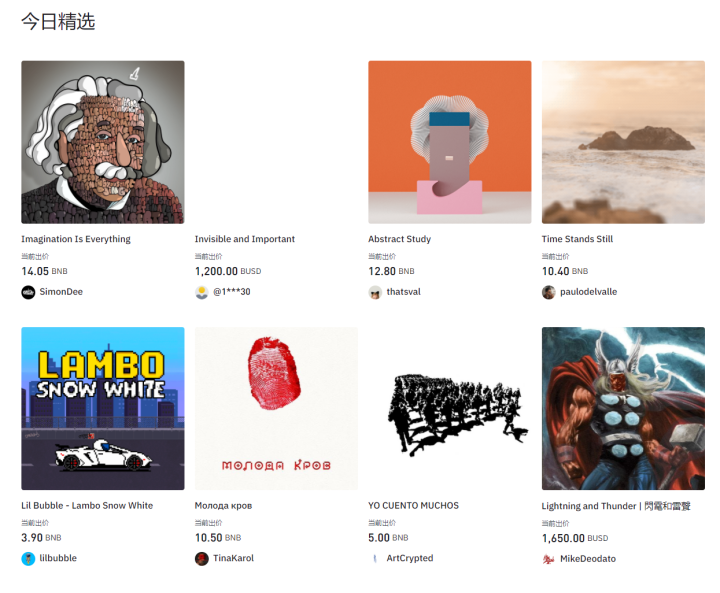Viewport: 720px width, 593px height.
Task: Click MikeDeodato's red avatar icon
Action: [549, 559]
